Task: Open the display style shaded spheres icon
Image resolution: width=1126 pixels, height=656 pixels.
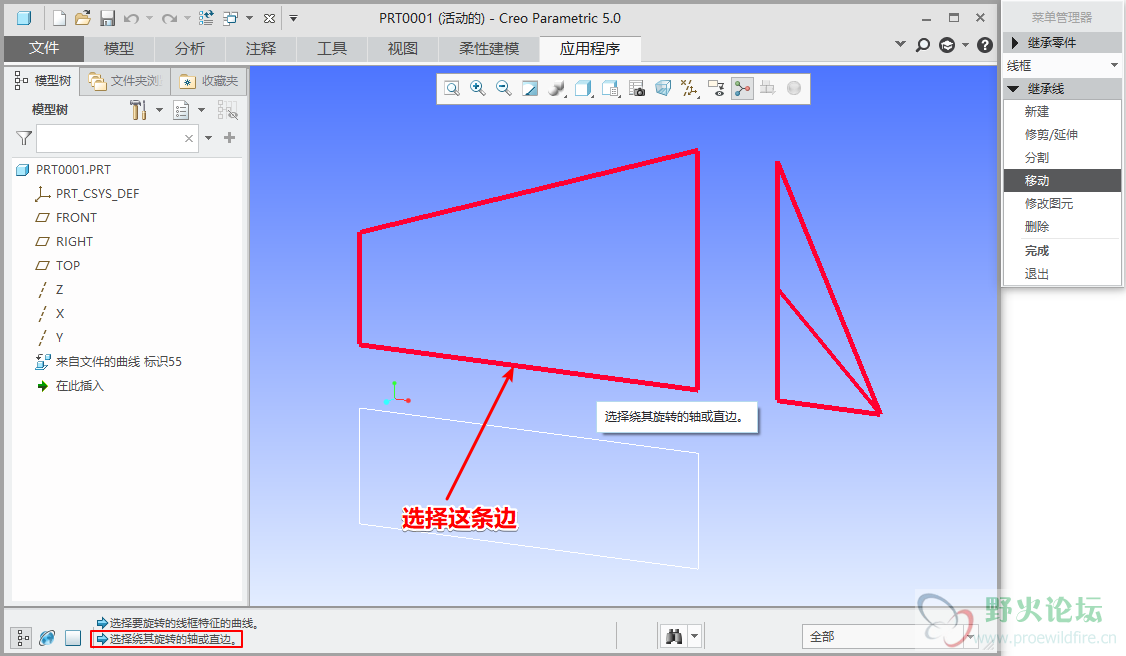Action: click(x=556, y=88)
